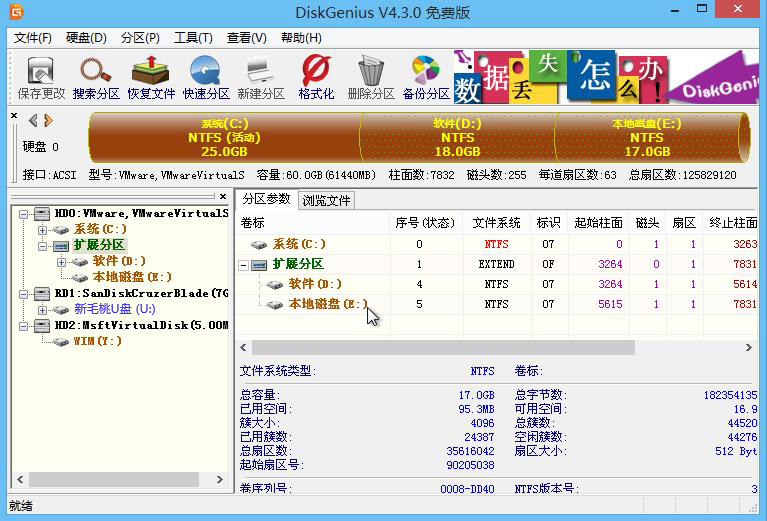767x521 pixels.
Task: Close the left tree panel
Action: 223,196
